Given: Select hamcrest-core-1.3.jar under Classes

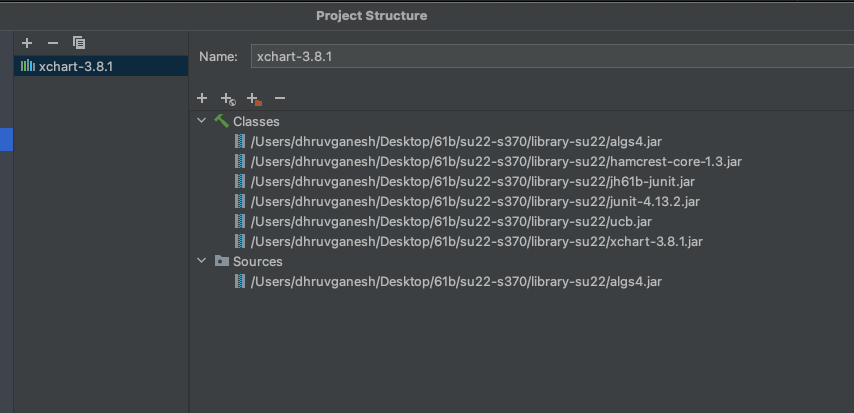Looking at the screenshot, I should coord(496,161).
